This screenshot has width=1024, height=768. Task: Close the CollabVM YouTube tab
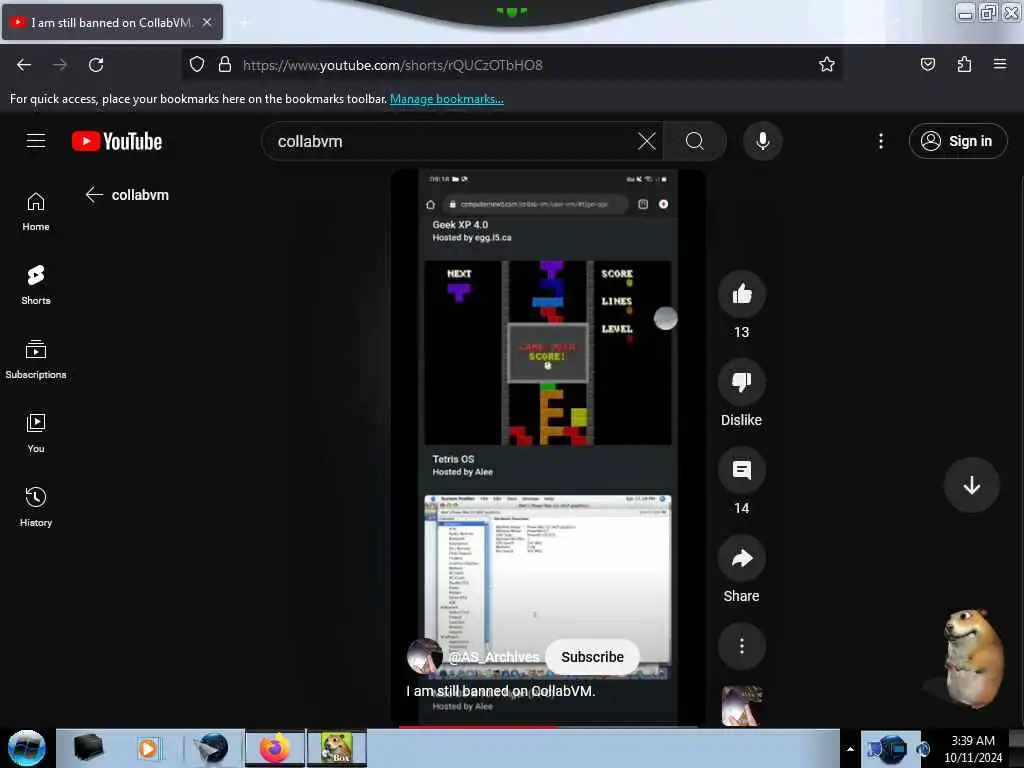pyautogui.click(x=207, y=22)
